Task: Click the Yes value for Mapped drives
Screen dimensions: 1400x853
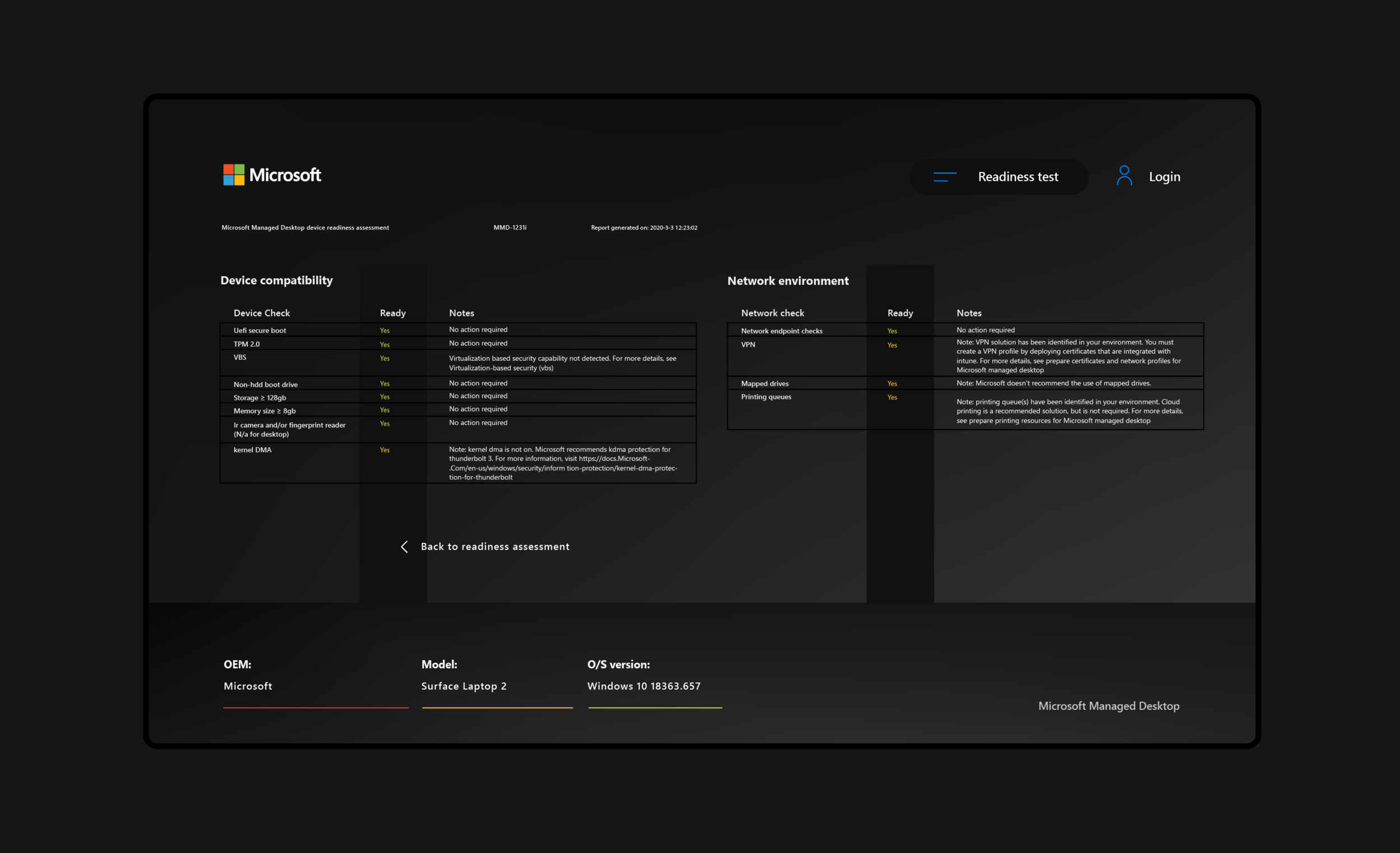Action: pos(892,384)
